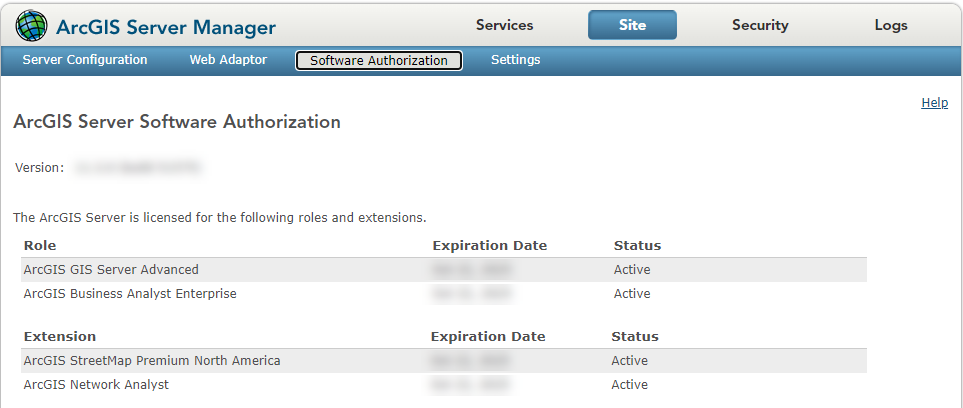
Task: Click Expiration Date header in Role table
Action: [x=489, y=246]
